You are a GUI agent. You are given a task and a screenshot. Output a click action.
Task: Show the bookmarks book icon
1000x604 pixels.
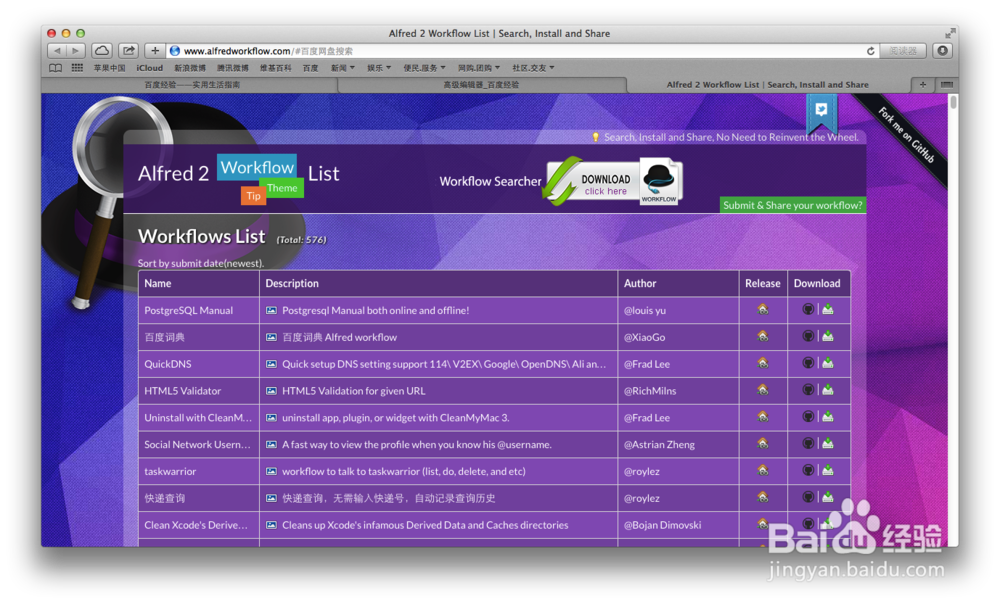56,68
